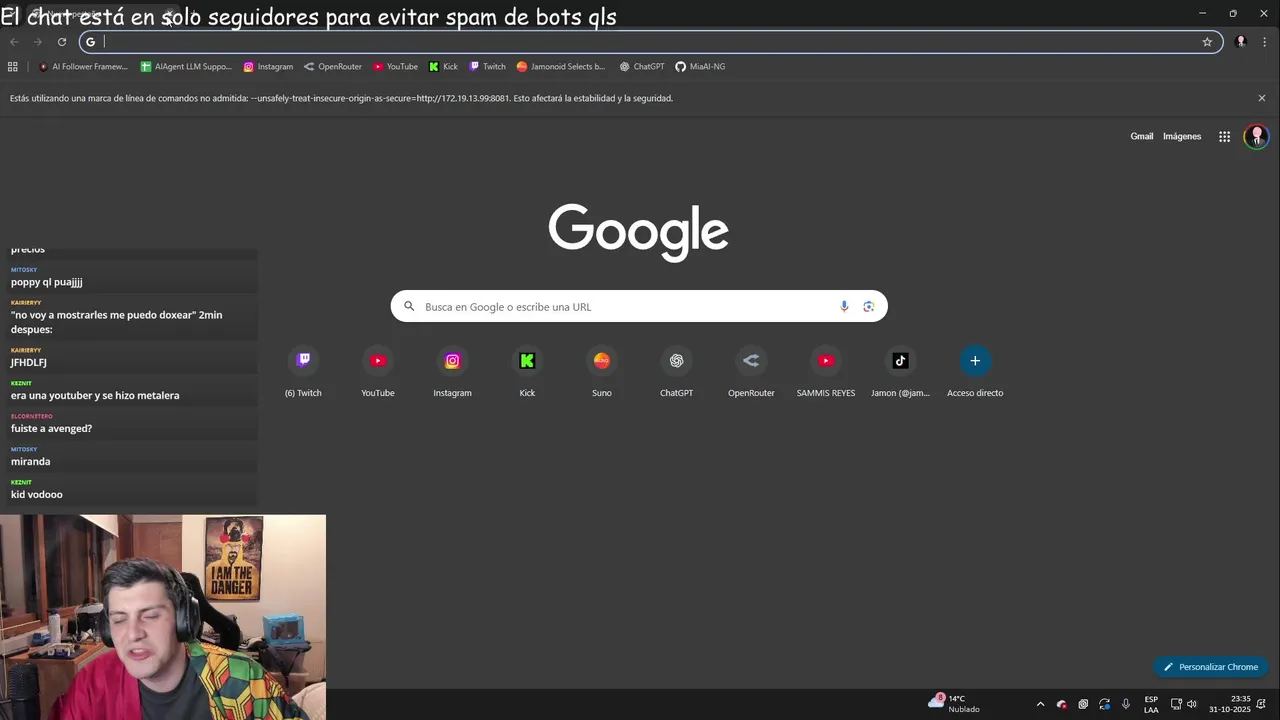Open the Twitch bookmark
The width and height of the screenshot is (1280, 720).
pos(487,67)
